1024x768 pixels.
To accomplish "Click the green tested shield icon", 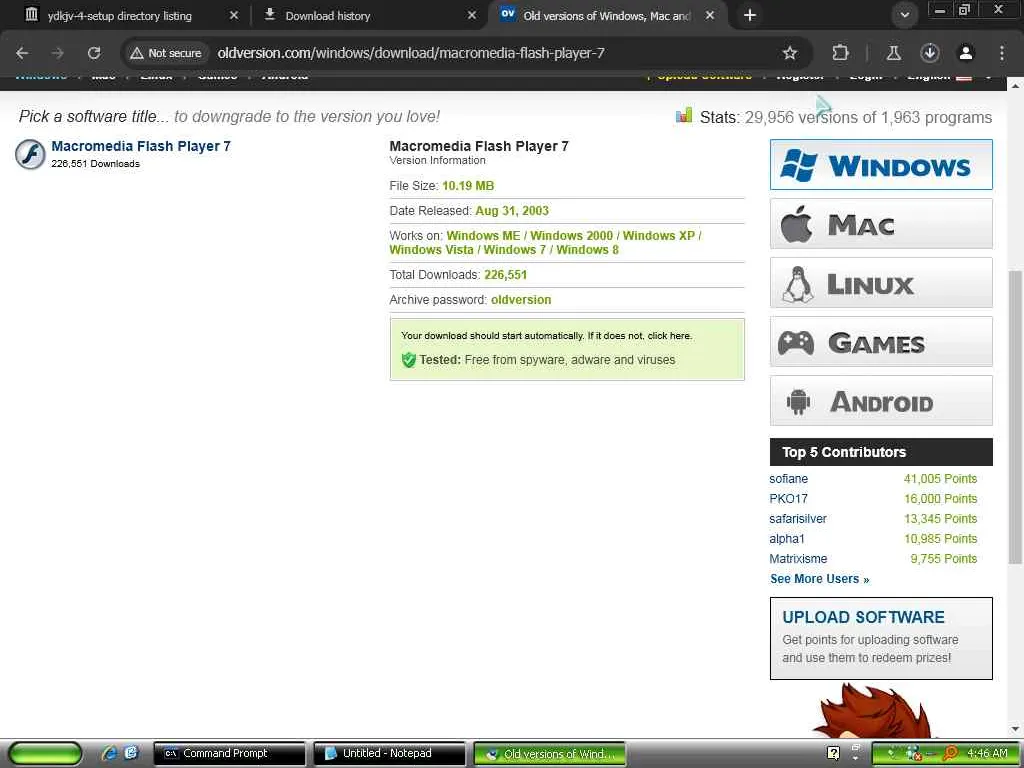I will [x=409, y=360].
